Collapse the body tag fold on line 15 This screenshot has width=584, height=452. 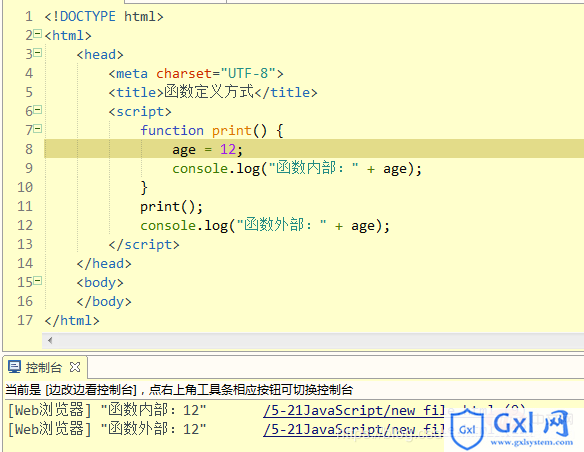click(x=37, y=281)
